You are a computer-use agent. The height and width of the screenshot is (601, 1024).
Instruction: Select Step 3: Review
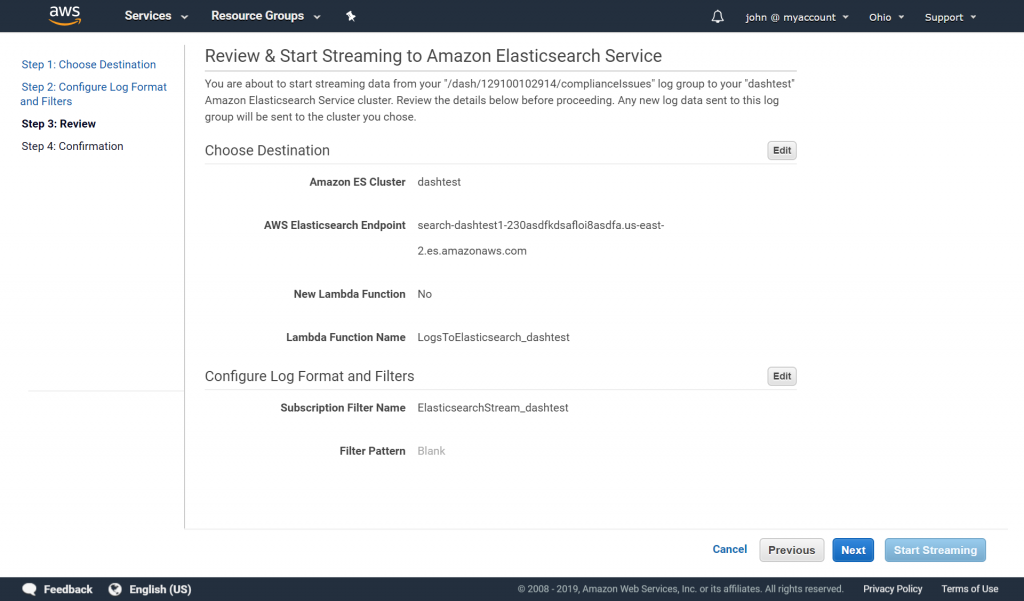(59, 123)
